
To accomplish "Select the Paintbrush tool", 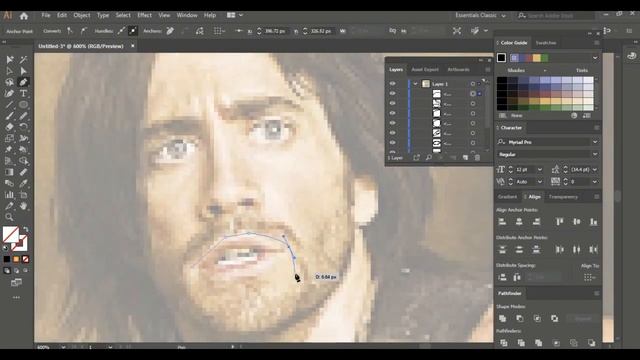I will [x=9, y=116].
